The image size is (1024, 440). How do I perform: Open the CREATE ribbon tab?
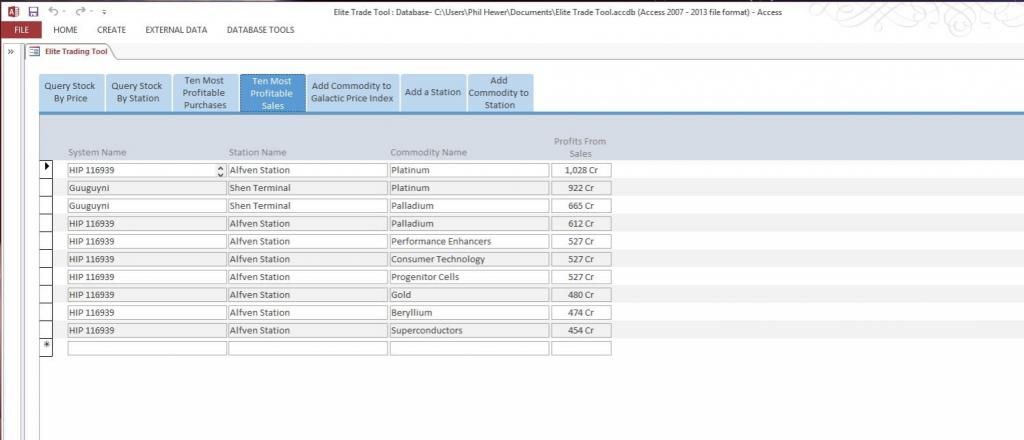point(112,29)
